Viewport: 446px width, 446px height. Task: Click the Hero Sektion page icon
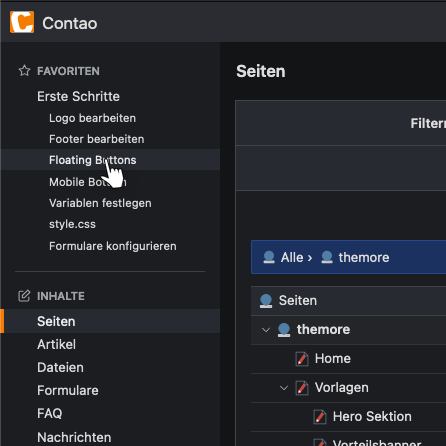point(320,417)
